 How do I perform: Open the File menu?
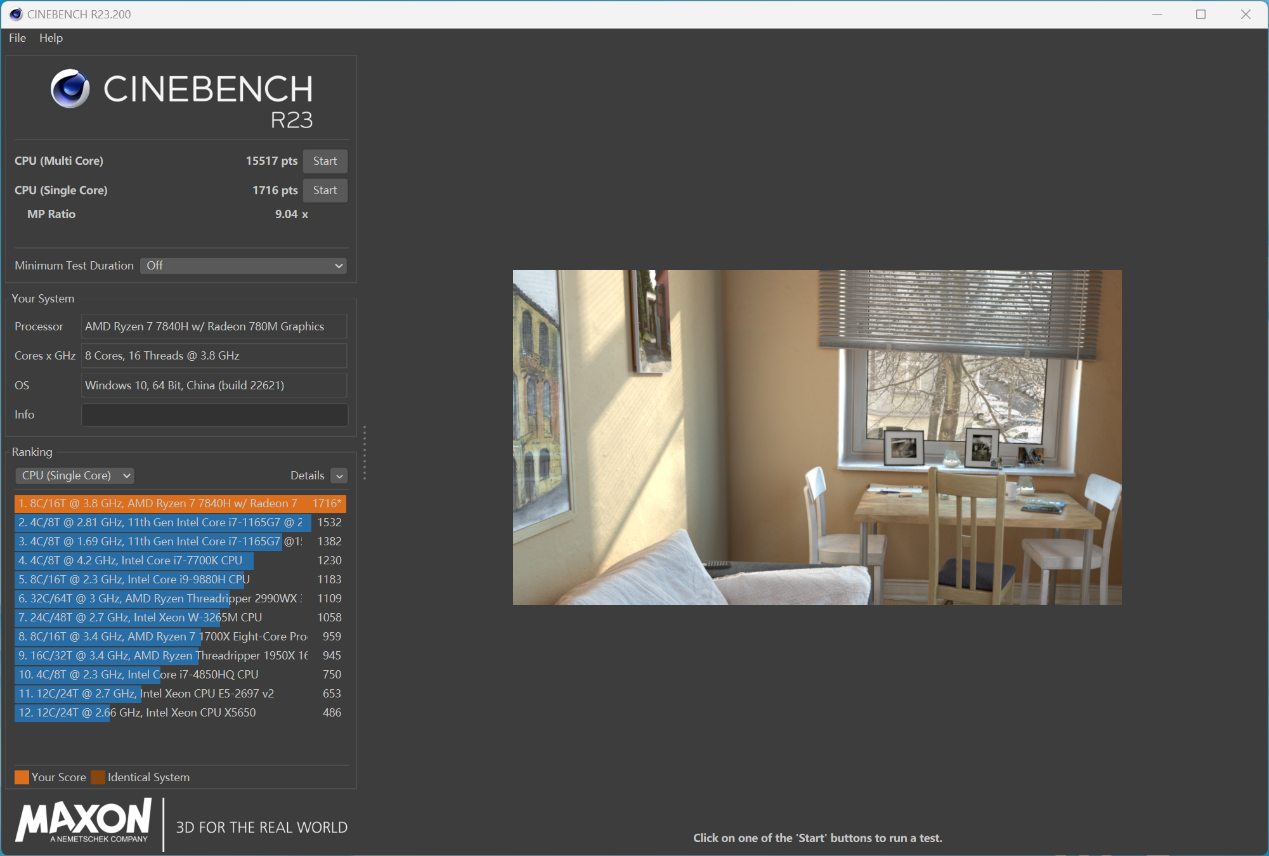coord(17,38)
